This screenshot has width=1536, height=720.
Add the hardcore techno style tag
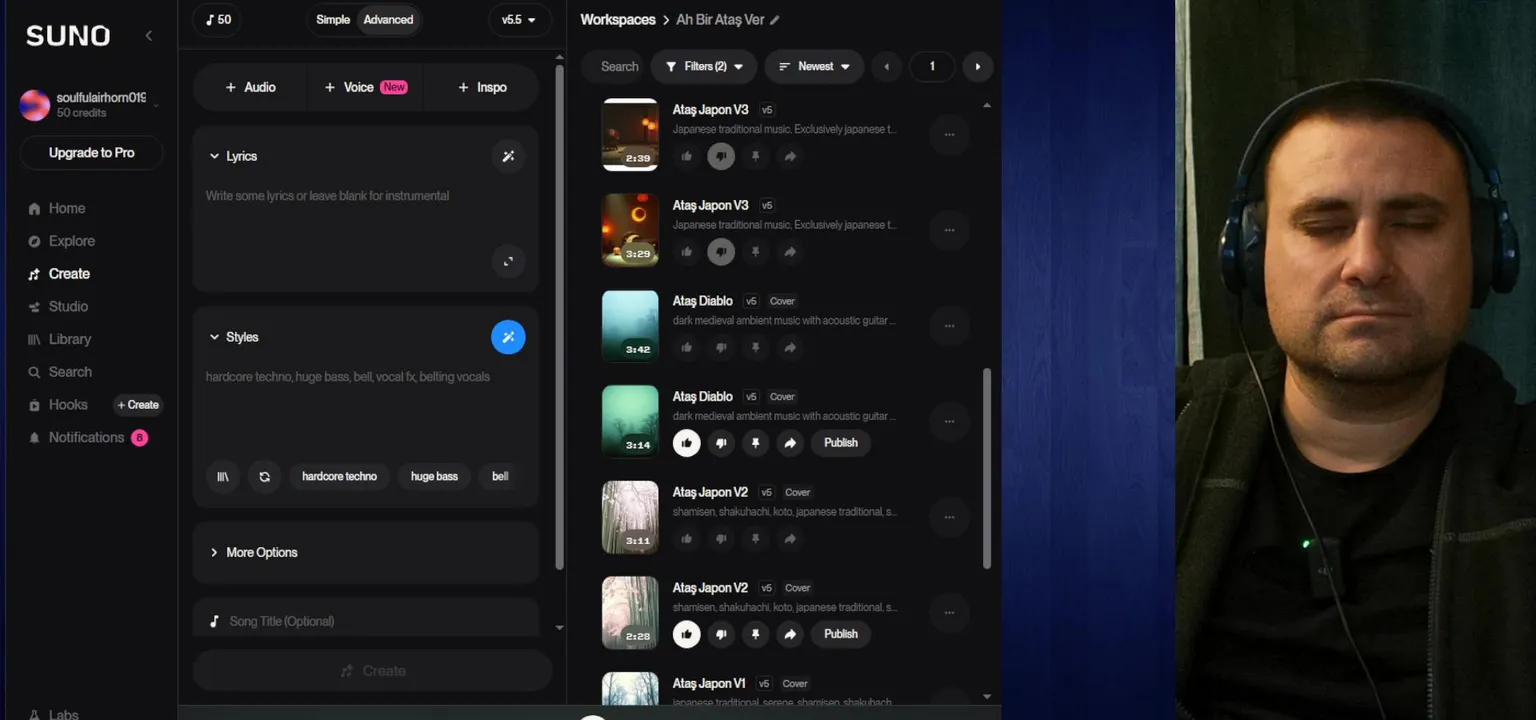tap(339, 477)
